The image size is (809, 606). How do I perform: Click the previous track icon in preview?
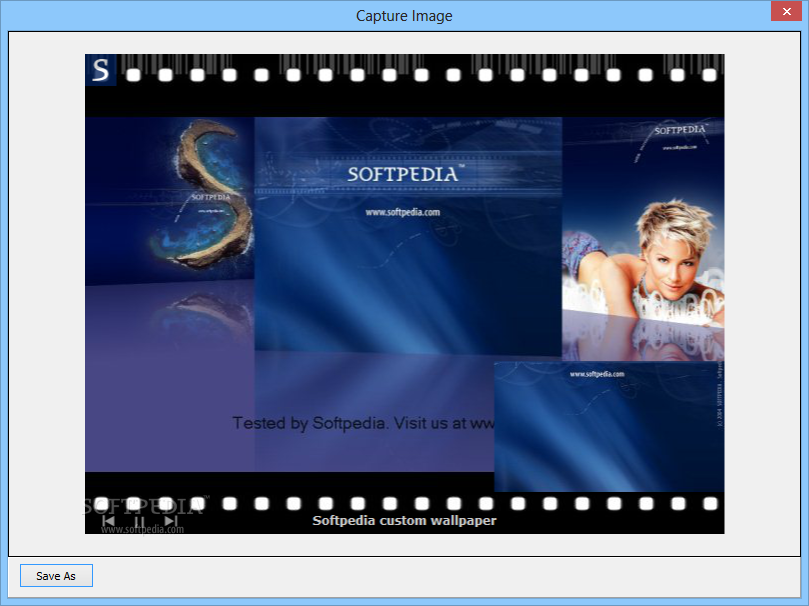108,521
